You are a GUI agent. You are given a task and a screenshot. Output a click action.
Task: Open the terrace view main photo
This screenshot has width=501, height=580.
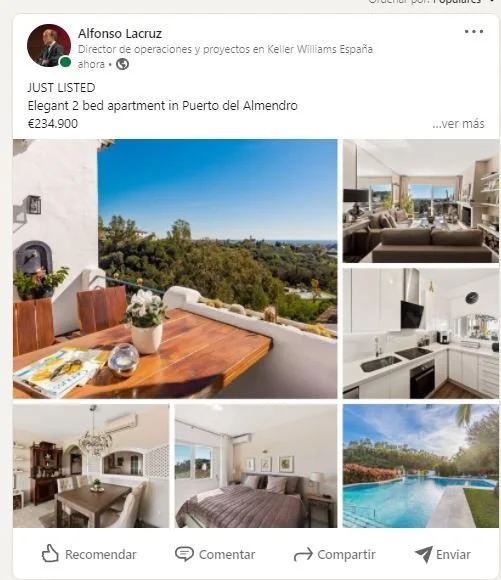pos(175,269)
